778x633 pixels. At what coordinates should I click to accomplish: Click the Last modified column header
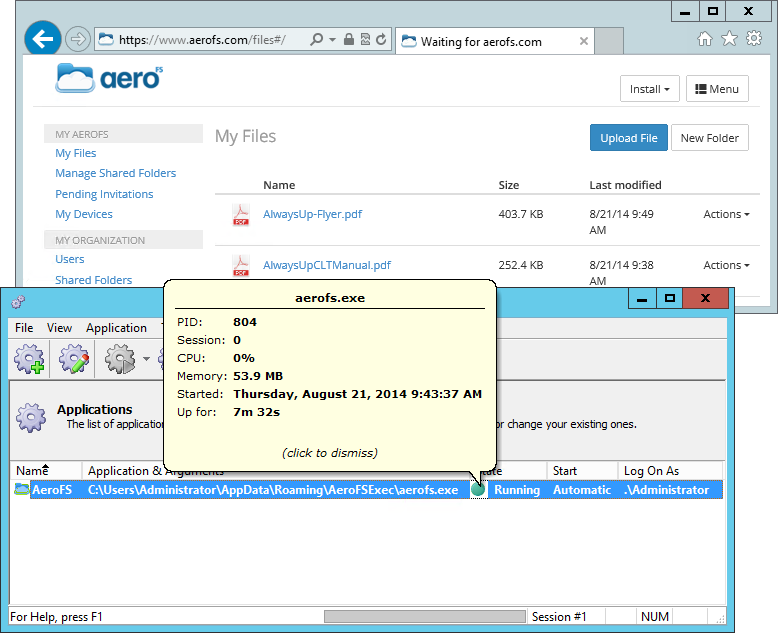[x=625, y=185]
